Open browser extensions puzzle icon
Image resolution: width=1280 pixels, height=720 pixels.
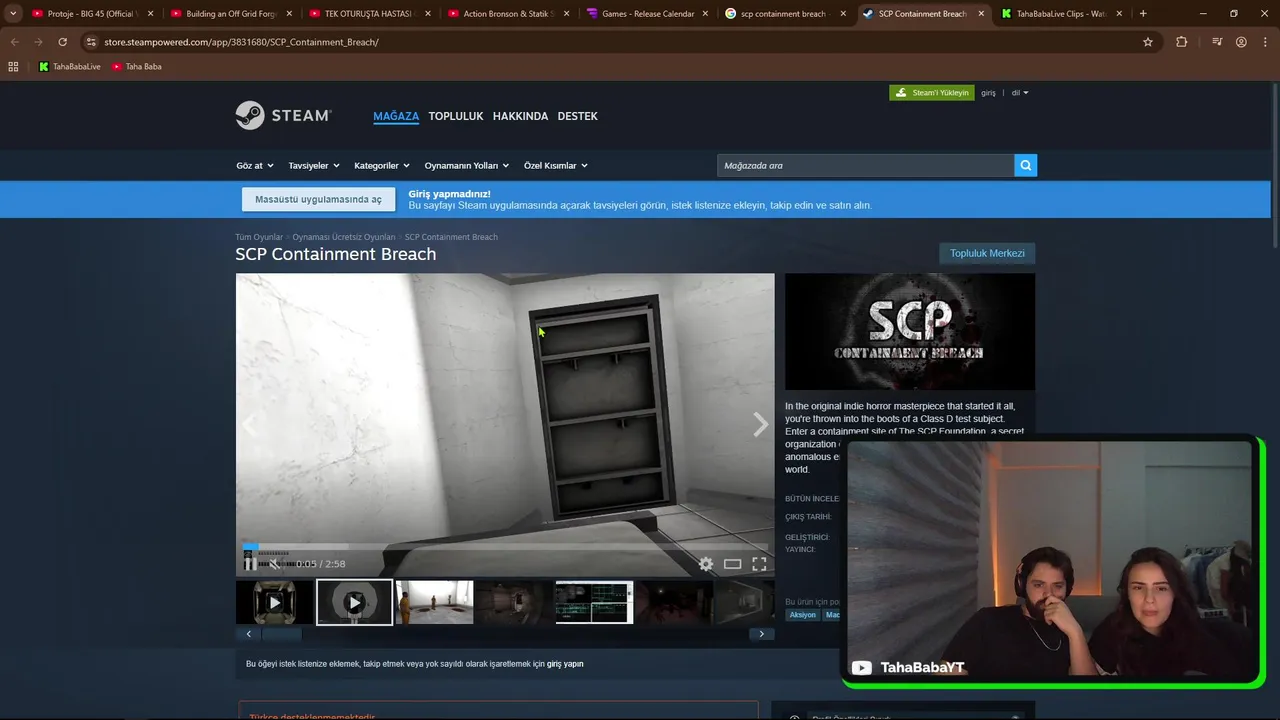[x=1181, y=42]
